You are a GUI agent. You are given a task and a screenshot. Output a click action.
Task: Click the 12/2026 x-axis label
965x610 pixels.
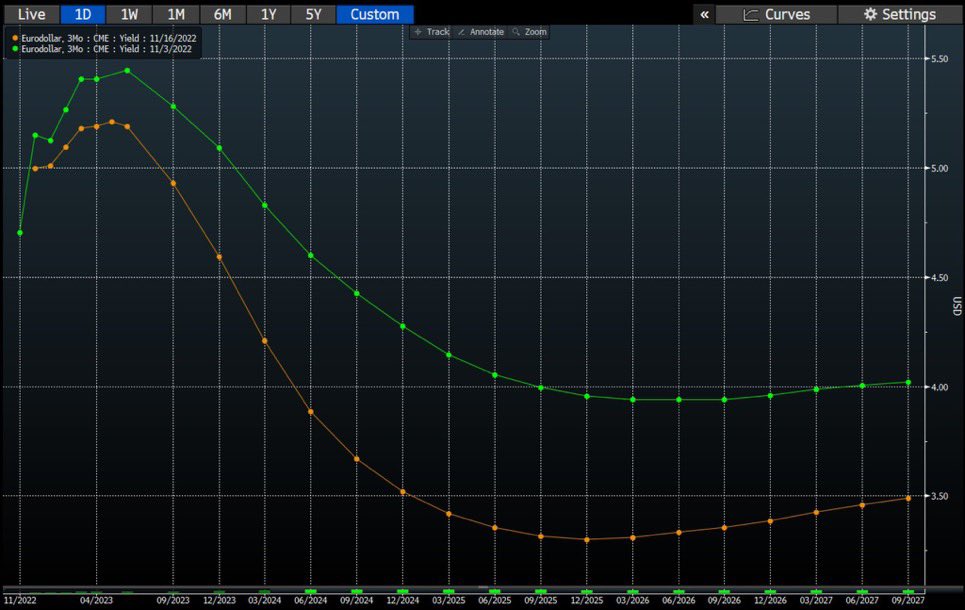[x=771, y=600]
